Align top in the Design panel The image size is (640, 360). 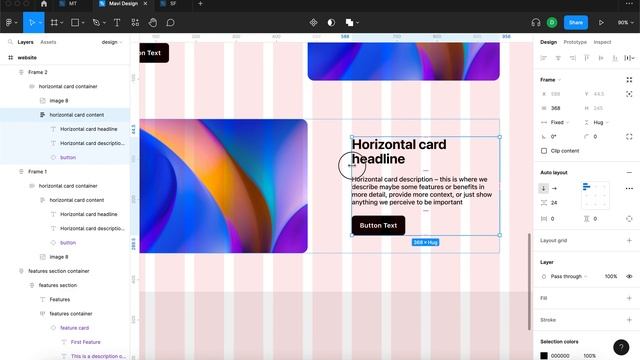point(587,58)
